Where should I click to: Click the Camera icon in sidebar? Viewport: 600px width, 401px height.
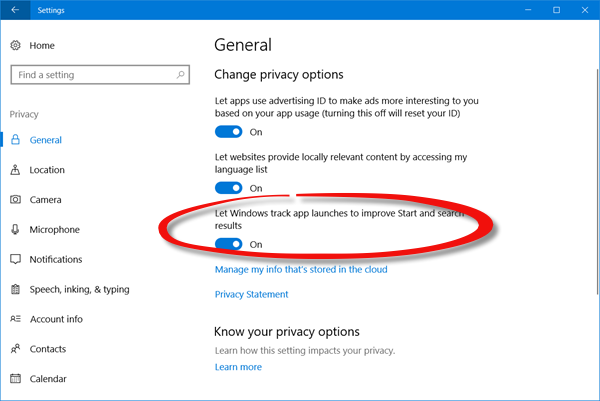click(x=16, y=200)
